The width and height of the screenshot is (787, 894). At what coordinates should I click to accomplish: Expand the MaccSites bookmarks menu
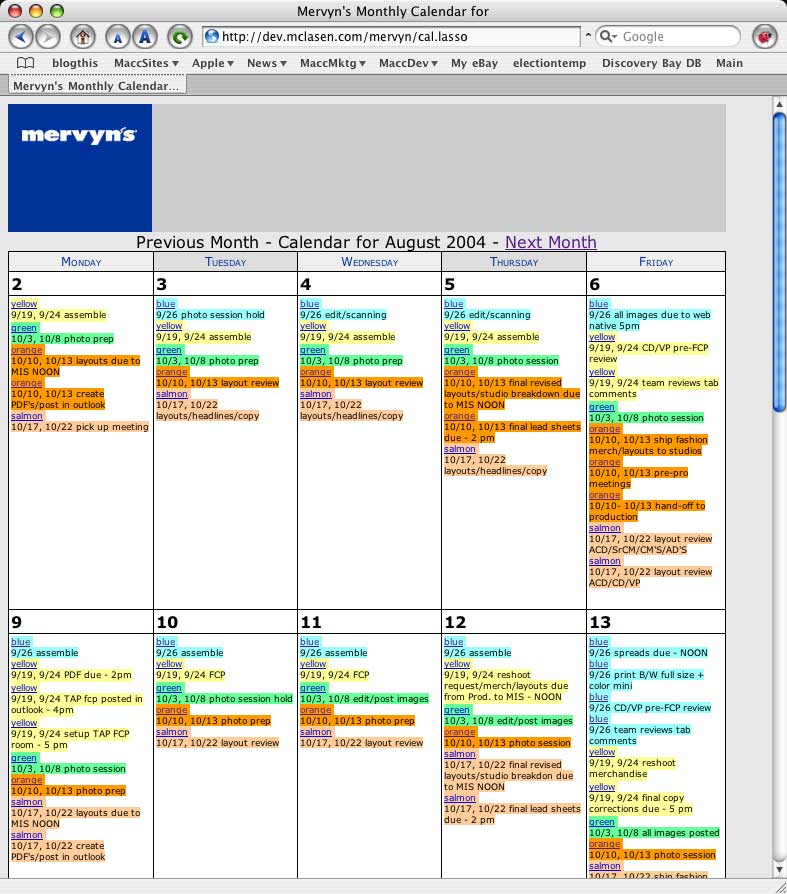(x=146, y=63)
